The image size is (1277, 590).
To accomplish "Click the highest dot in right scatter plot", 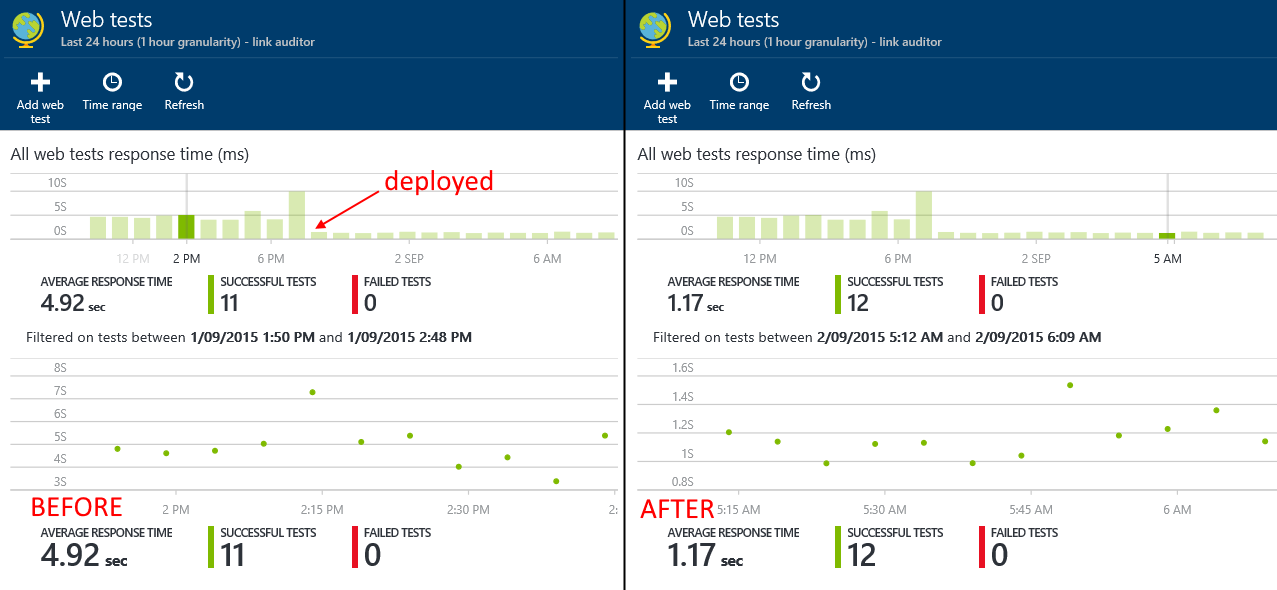I will click(x=1070, y=385).
